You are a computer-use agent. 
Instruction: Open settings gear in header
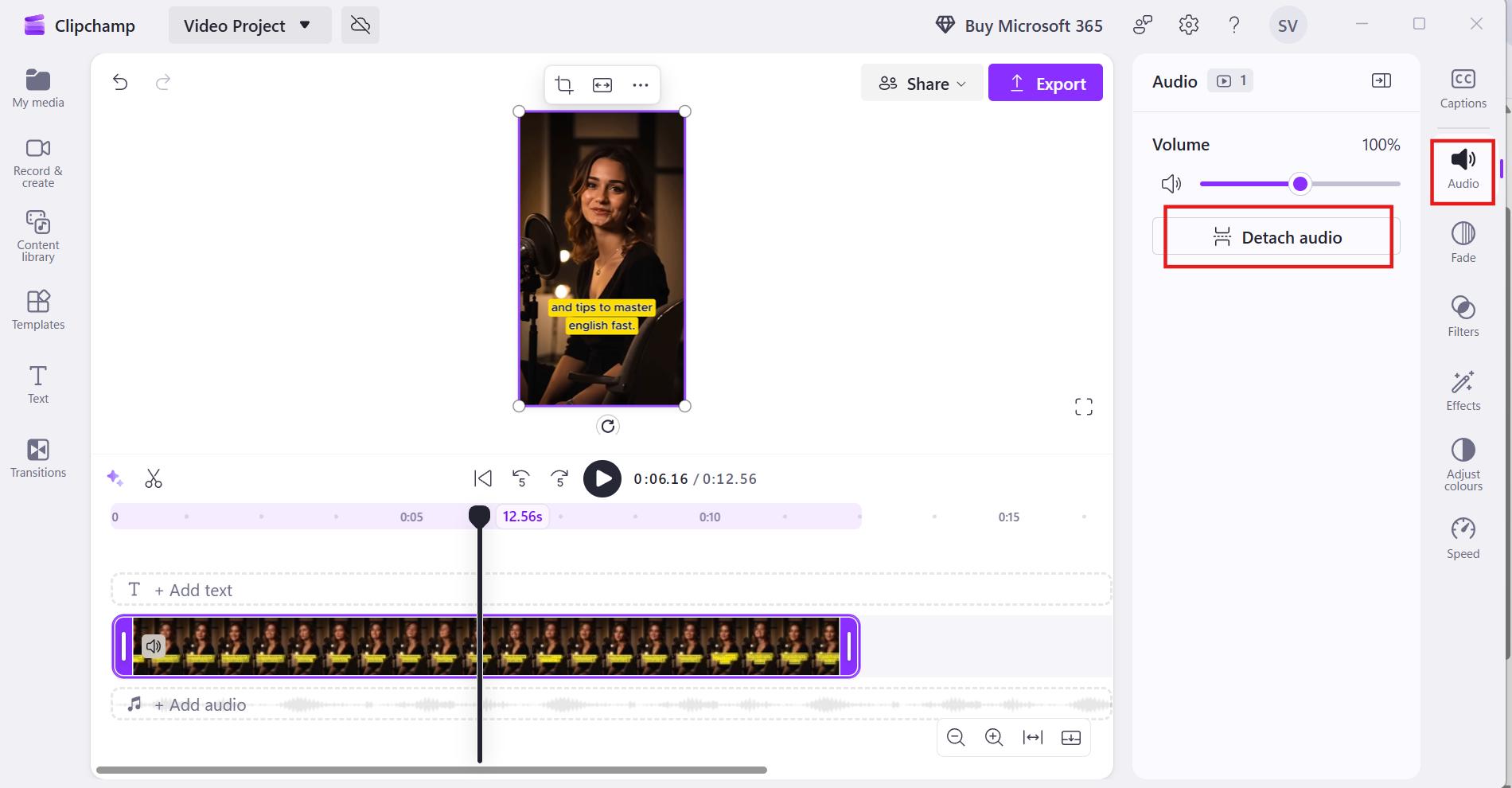(x=1188, y=25)
